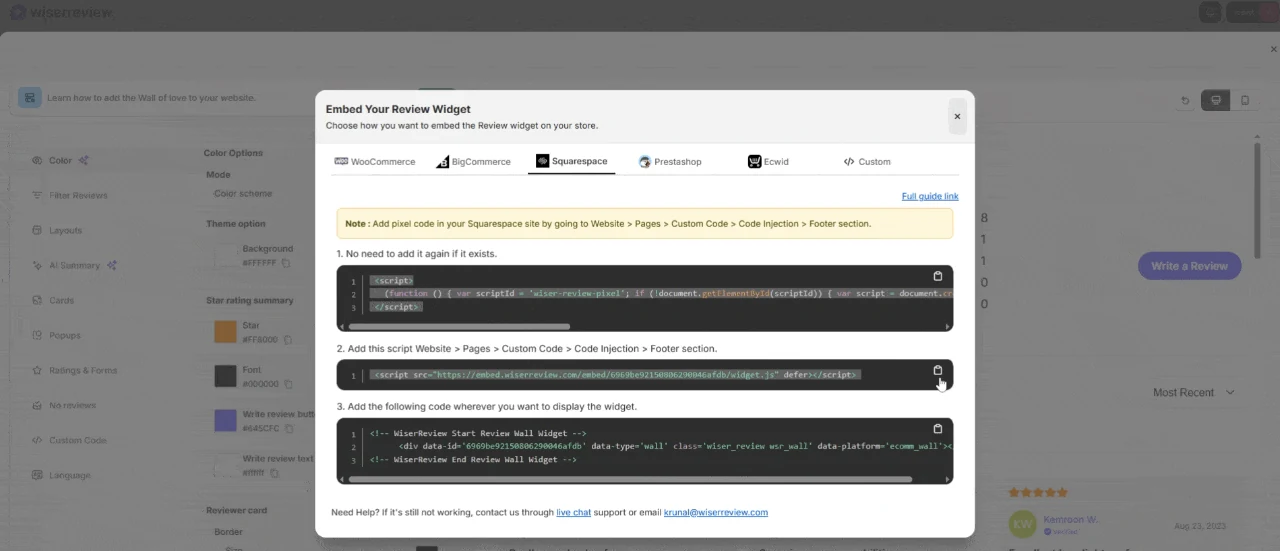Click the Wall of love guide icon
Viewport: 1280px width, 551px height.
pos(30,97)
